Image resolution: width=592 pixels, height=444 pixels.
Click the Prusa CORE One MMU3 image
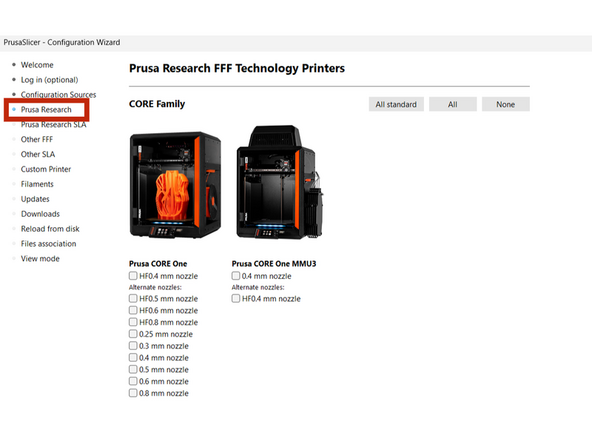pyautogui.click(x=279, y=183)
